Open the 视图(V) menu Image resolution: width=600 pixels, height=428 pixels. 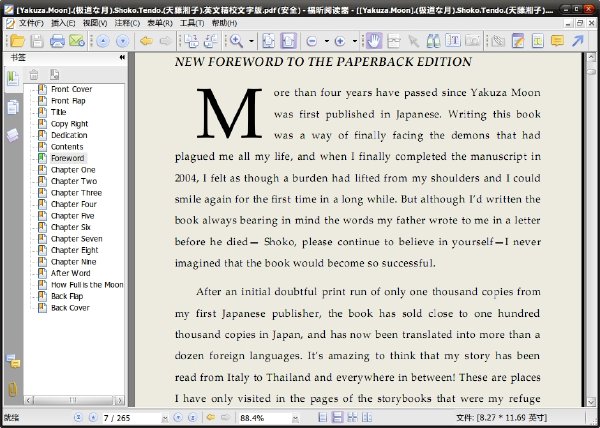coord(95,23)
